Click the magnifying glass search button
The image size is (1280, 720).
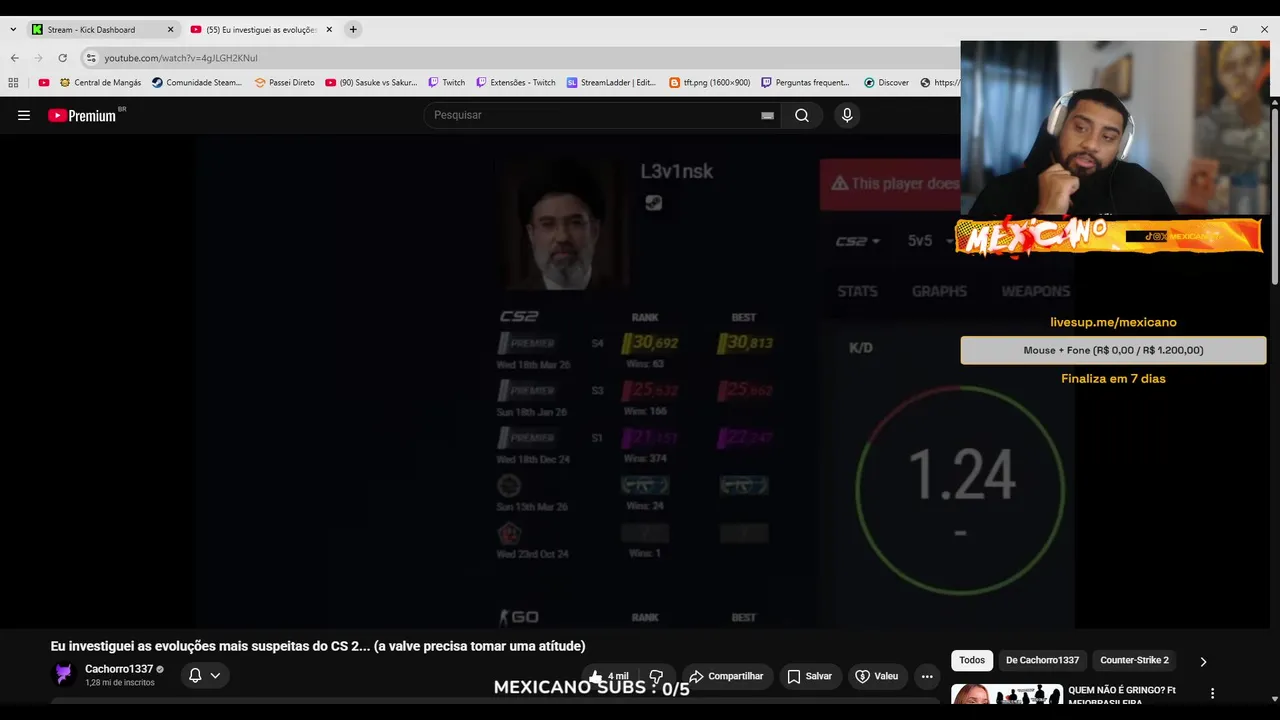[802, 115]
